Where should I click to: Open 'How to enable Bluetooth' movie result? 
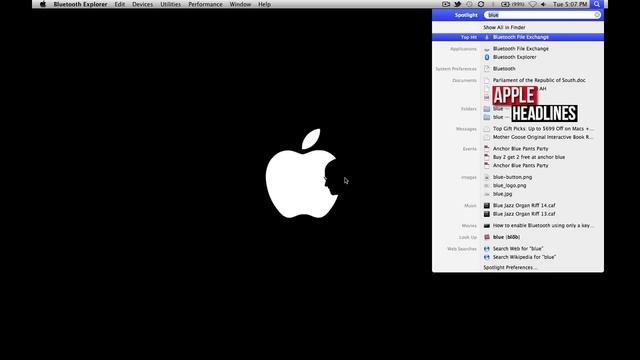543,225
